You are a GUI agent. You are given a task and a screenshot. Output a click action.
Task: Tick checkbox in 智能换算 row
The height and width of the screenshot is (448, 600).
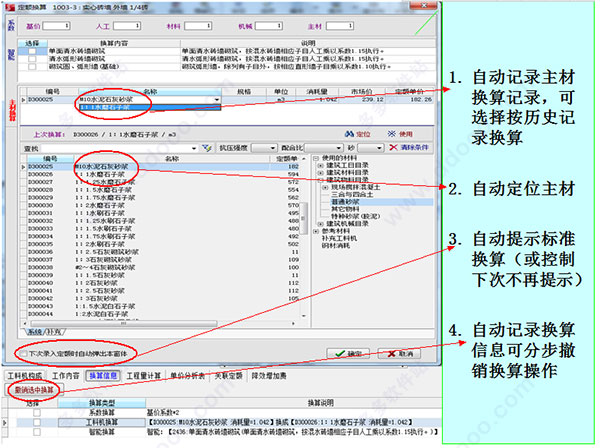37,432
